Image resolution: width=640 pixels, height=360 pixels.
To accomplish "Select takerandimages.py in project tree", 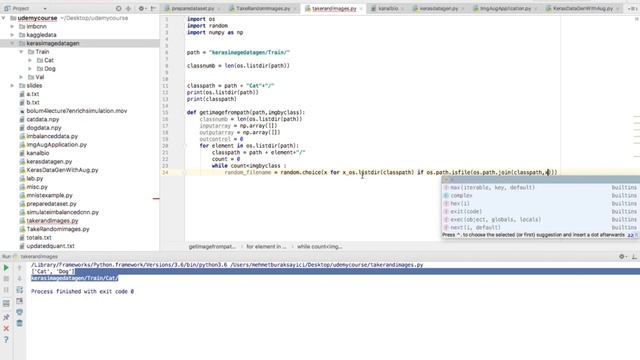I will point(52,221).
